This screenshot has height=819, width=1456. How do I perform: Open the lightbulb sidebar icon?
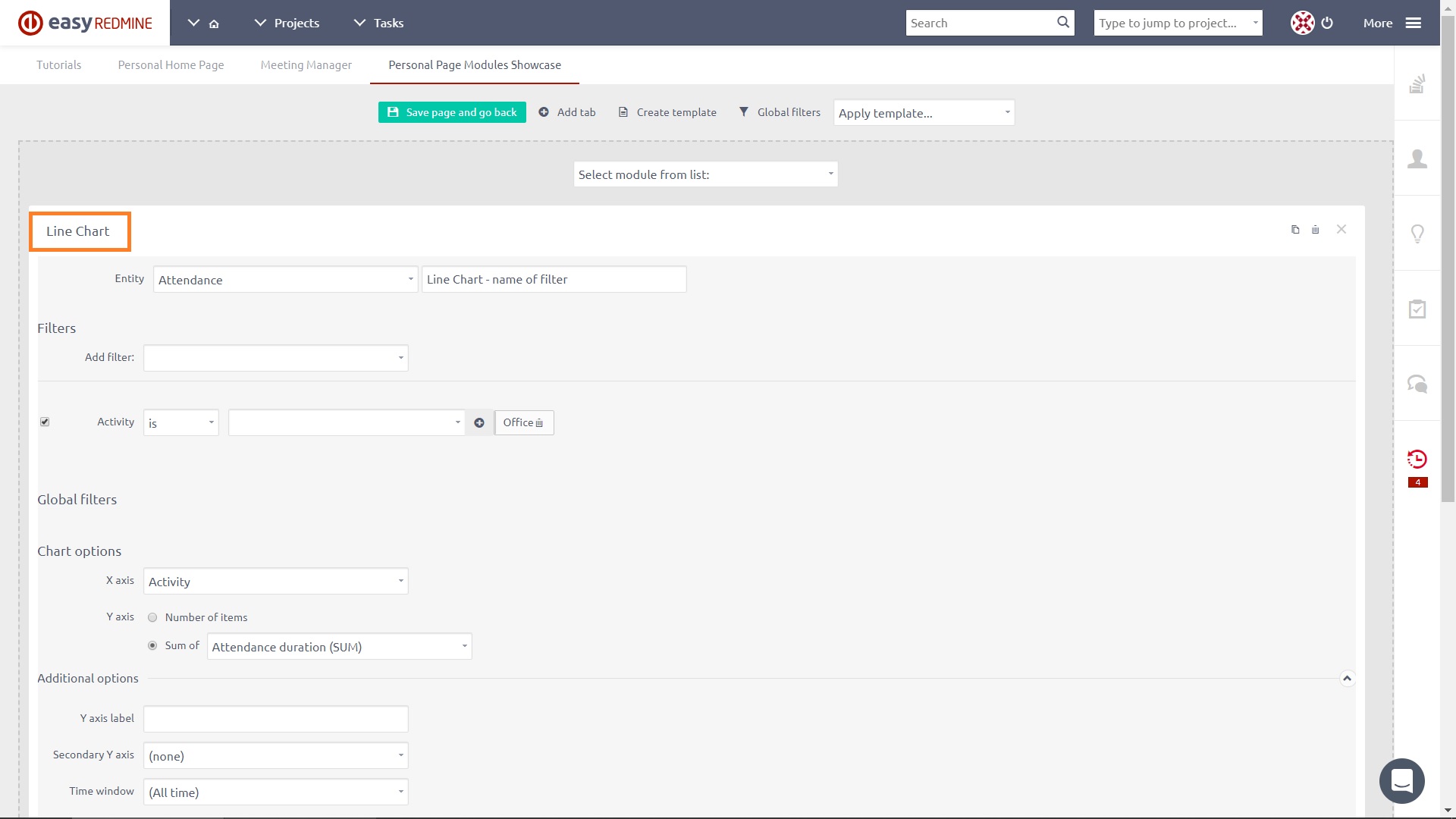[x=1417, y=234]
